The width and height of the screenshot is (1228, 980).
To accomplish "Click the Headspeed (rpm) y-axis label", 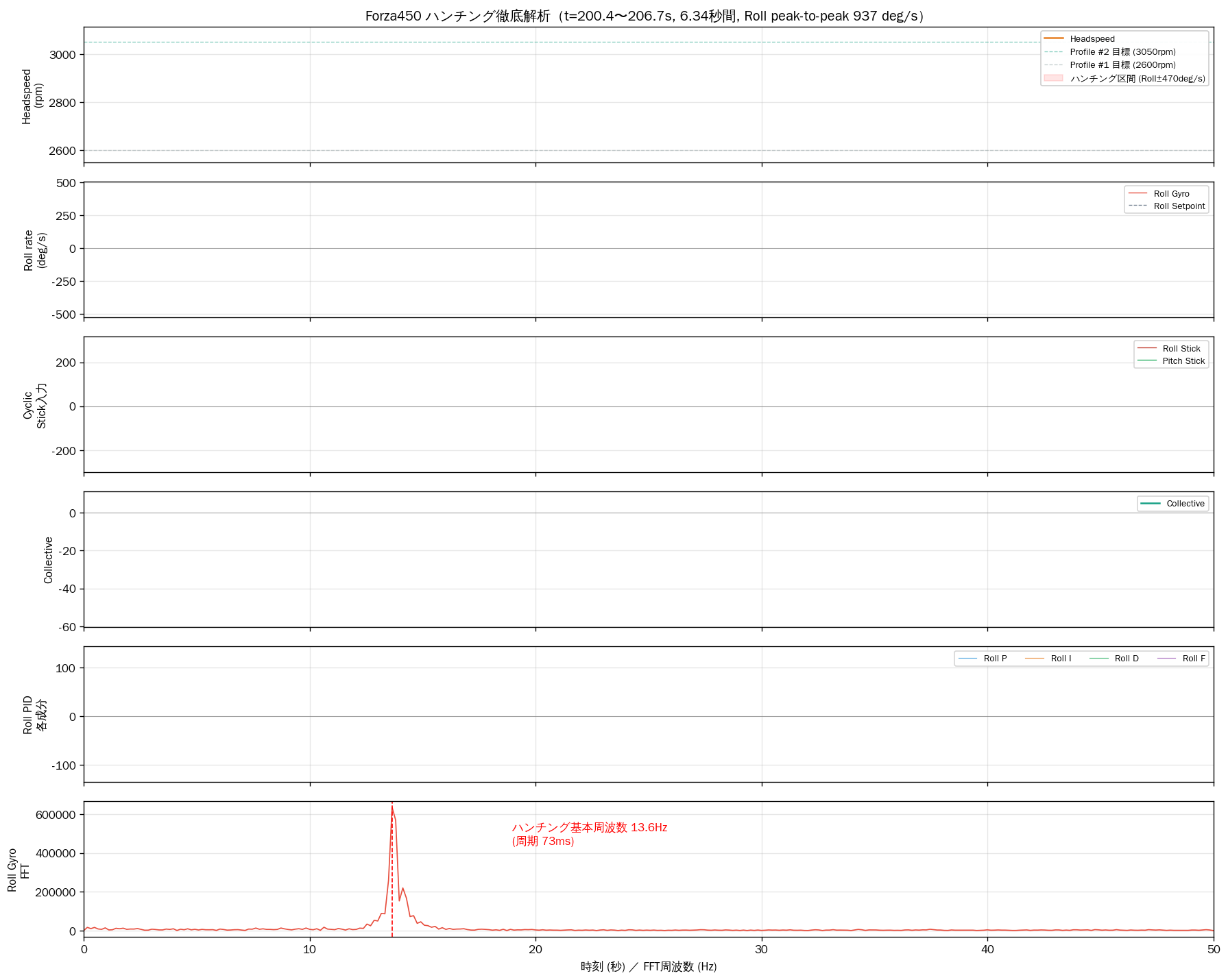I will coord(32,96).
